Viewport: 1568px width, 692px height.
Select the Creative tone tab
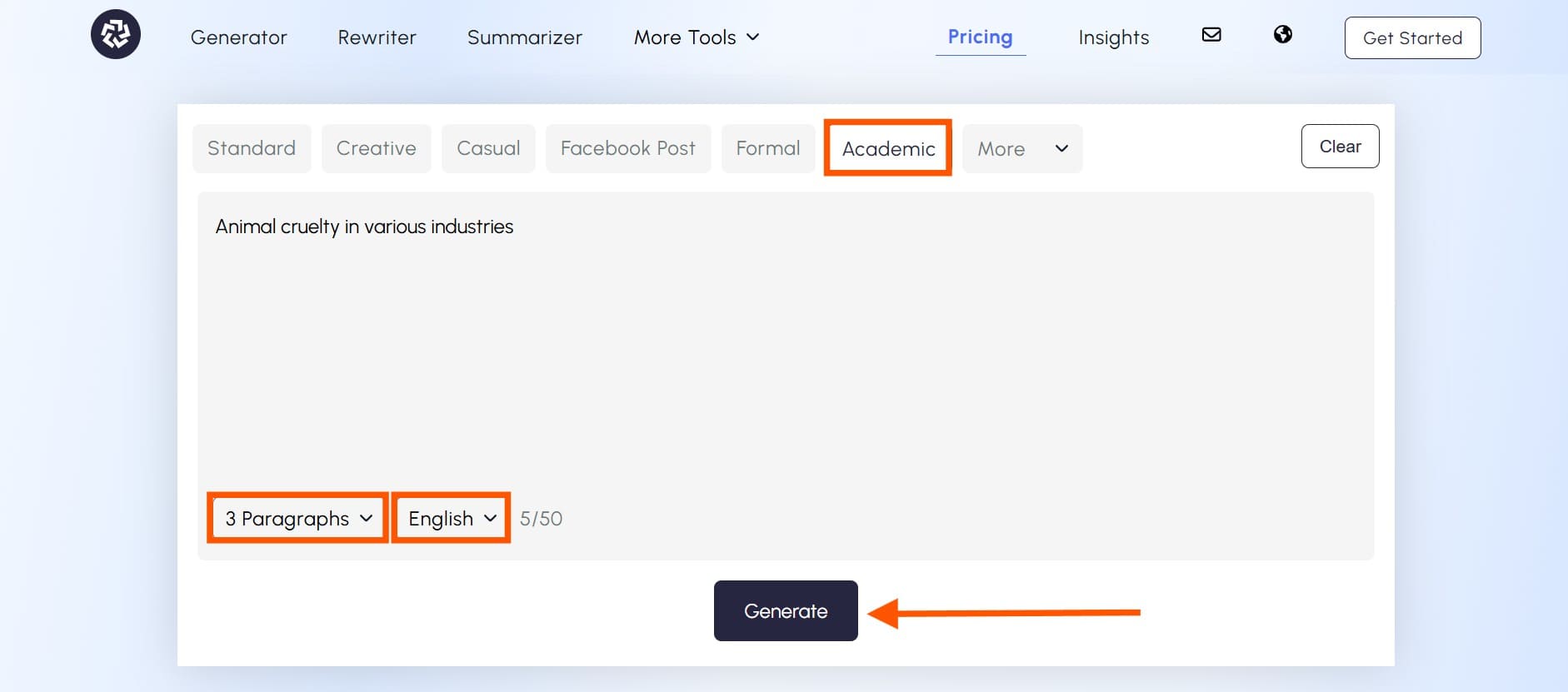[376, 148]
